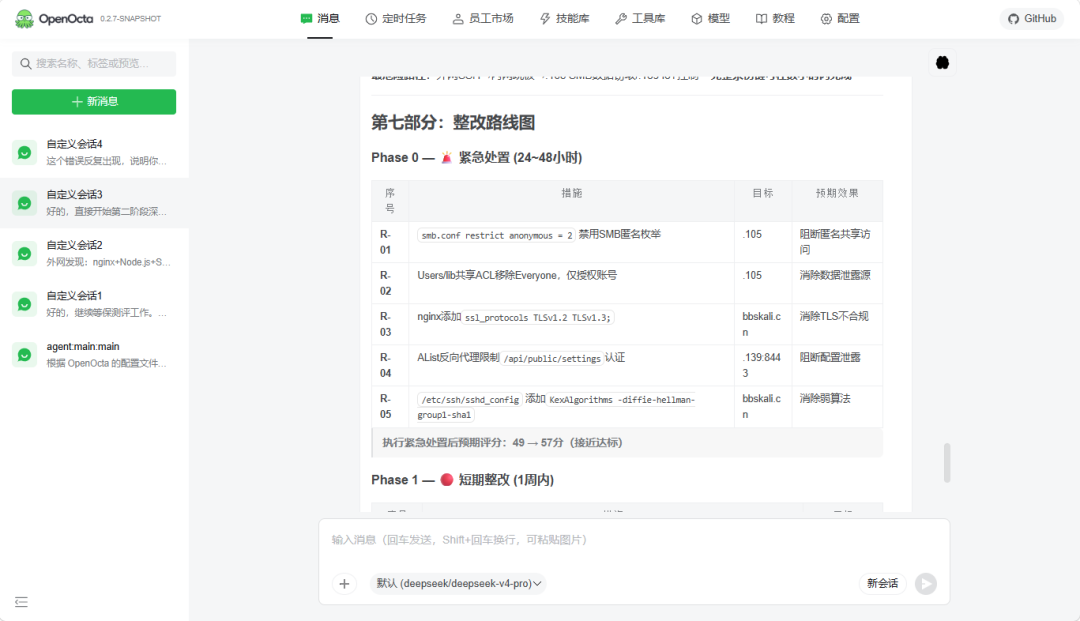The image size is (1080, 621).
Task: Open conversation 自定义会话3
Action: pos(94,203)
